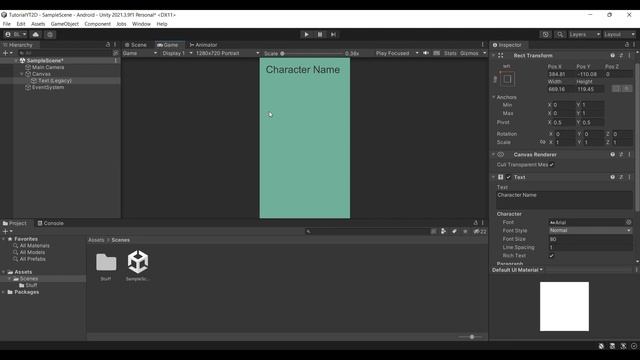Collapse the Canvas object in Hierarchy
This screenshot has height=360, width=640.
tap(22, 74)
